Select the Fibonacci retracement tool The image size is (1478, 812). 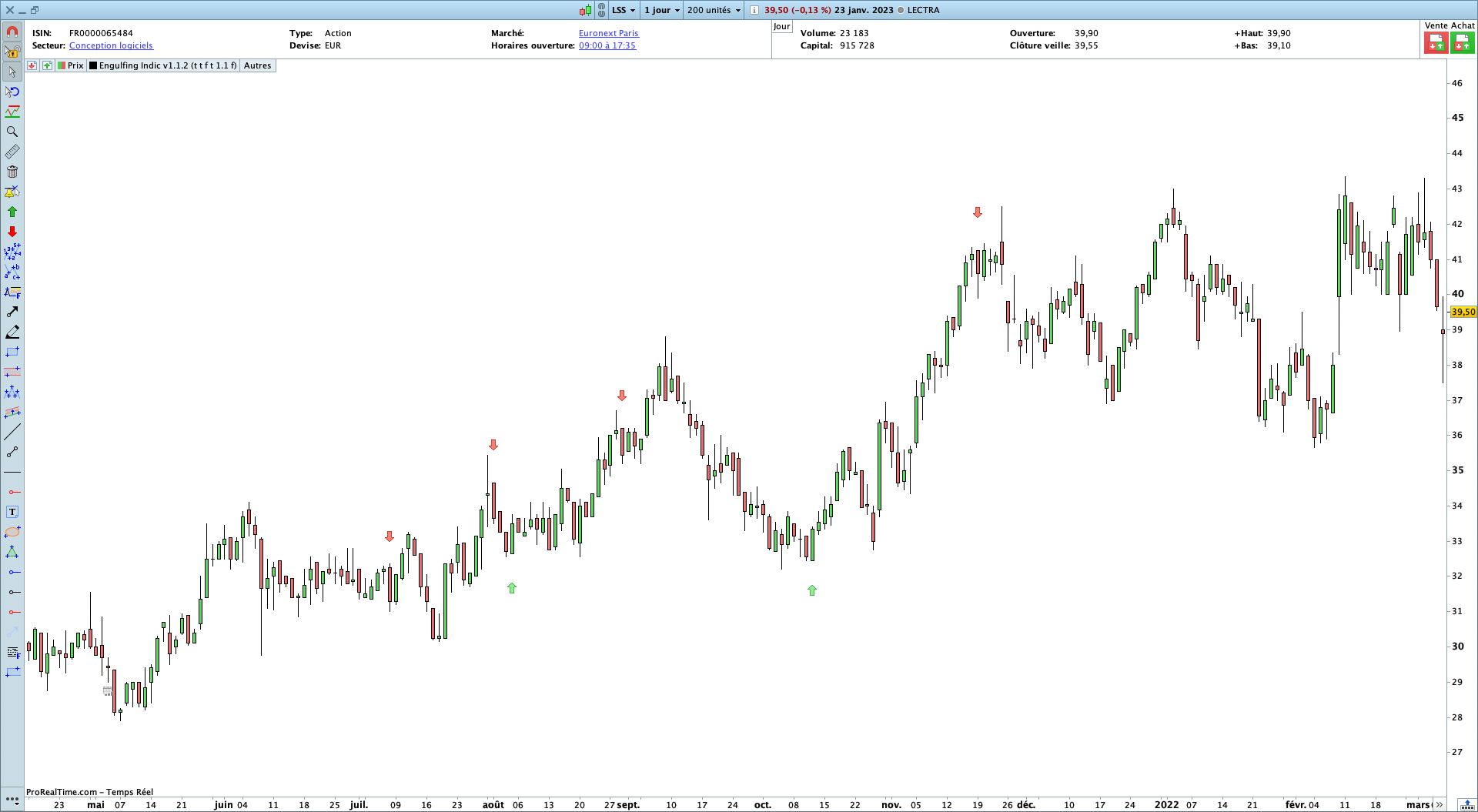click(x=12, y=292)
